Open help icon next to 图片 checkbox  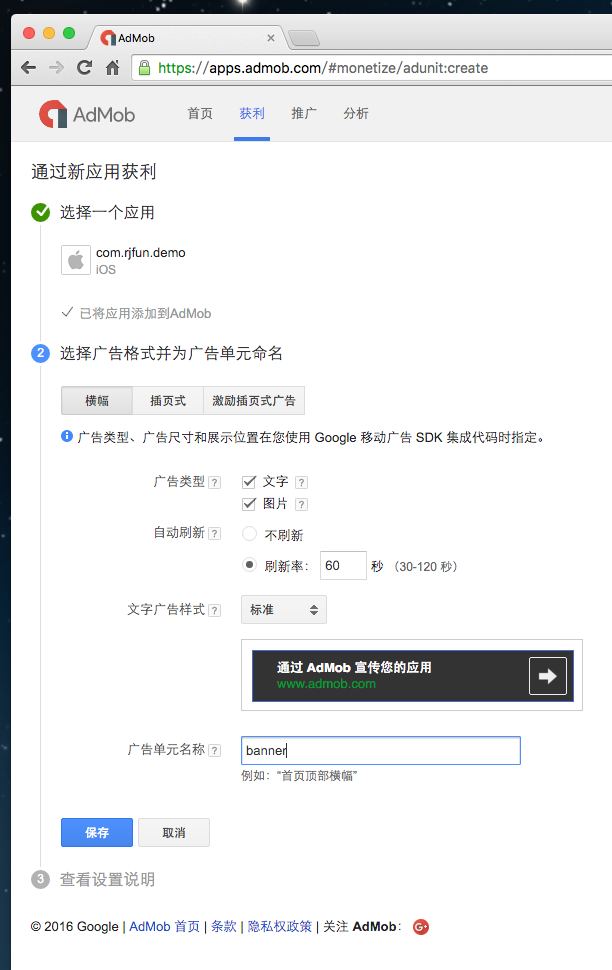301,505
